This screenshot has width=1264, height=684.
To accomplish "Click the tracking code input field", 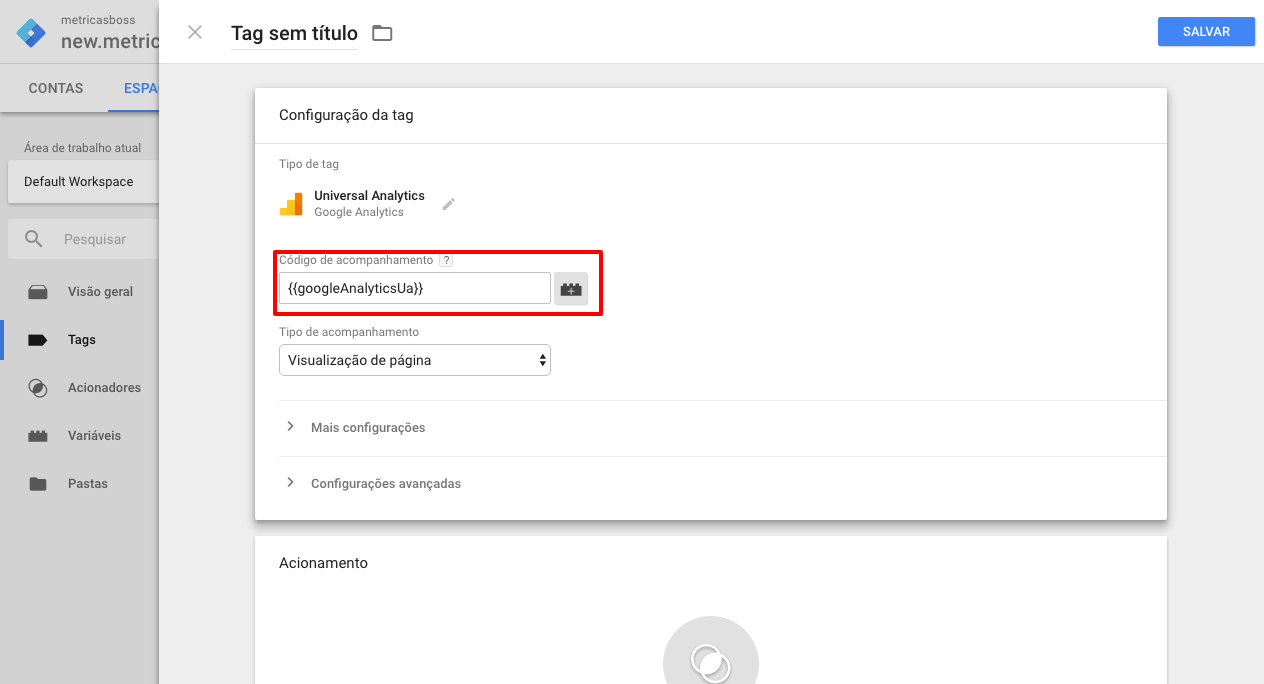I will 414,289.
